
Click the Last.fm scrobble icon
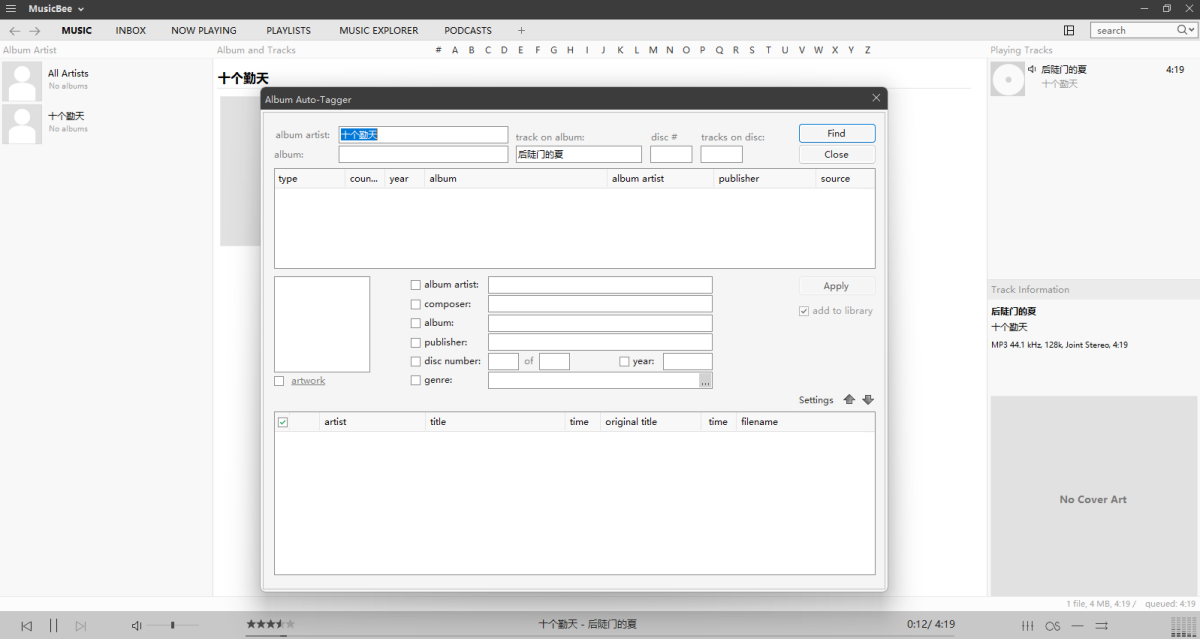pyautogui.click(x=1053, y=626)
